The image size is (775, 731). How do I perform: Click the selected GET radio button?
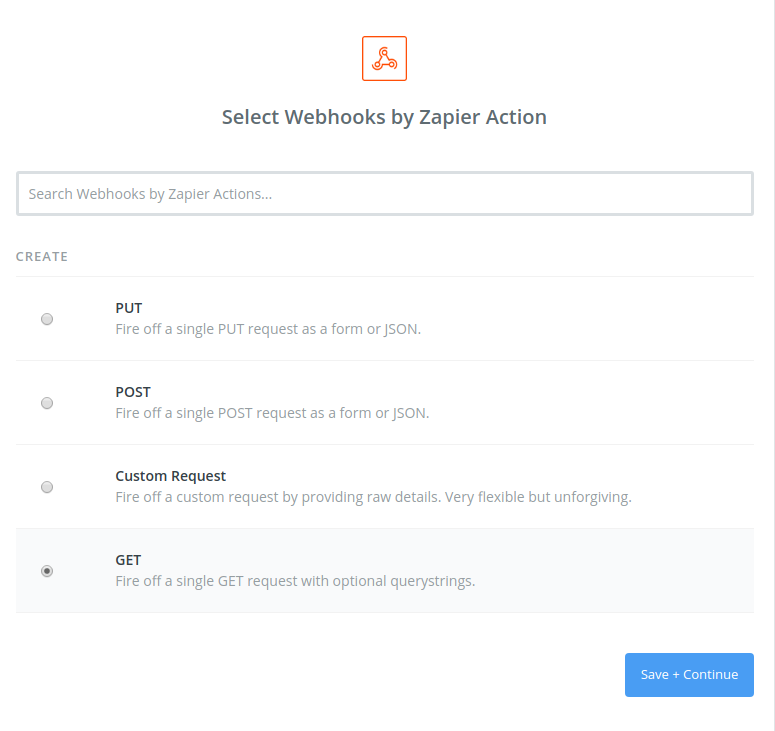pyautogui.click(x=47, y=571)
